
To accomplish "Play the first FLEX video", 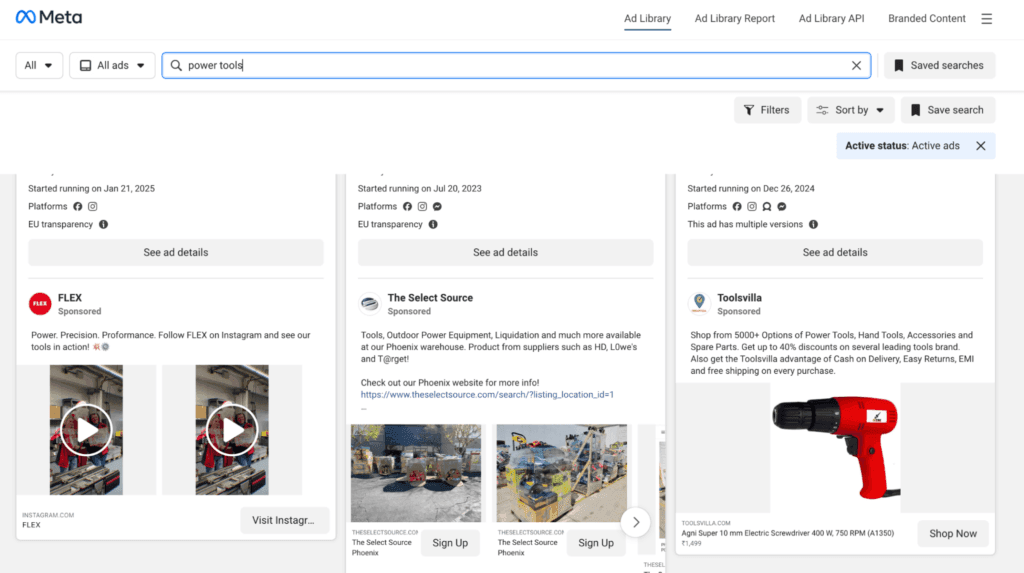I will point(86,430).
